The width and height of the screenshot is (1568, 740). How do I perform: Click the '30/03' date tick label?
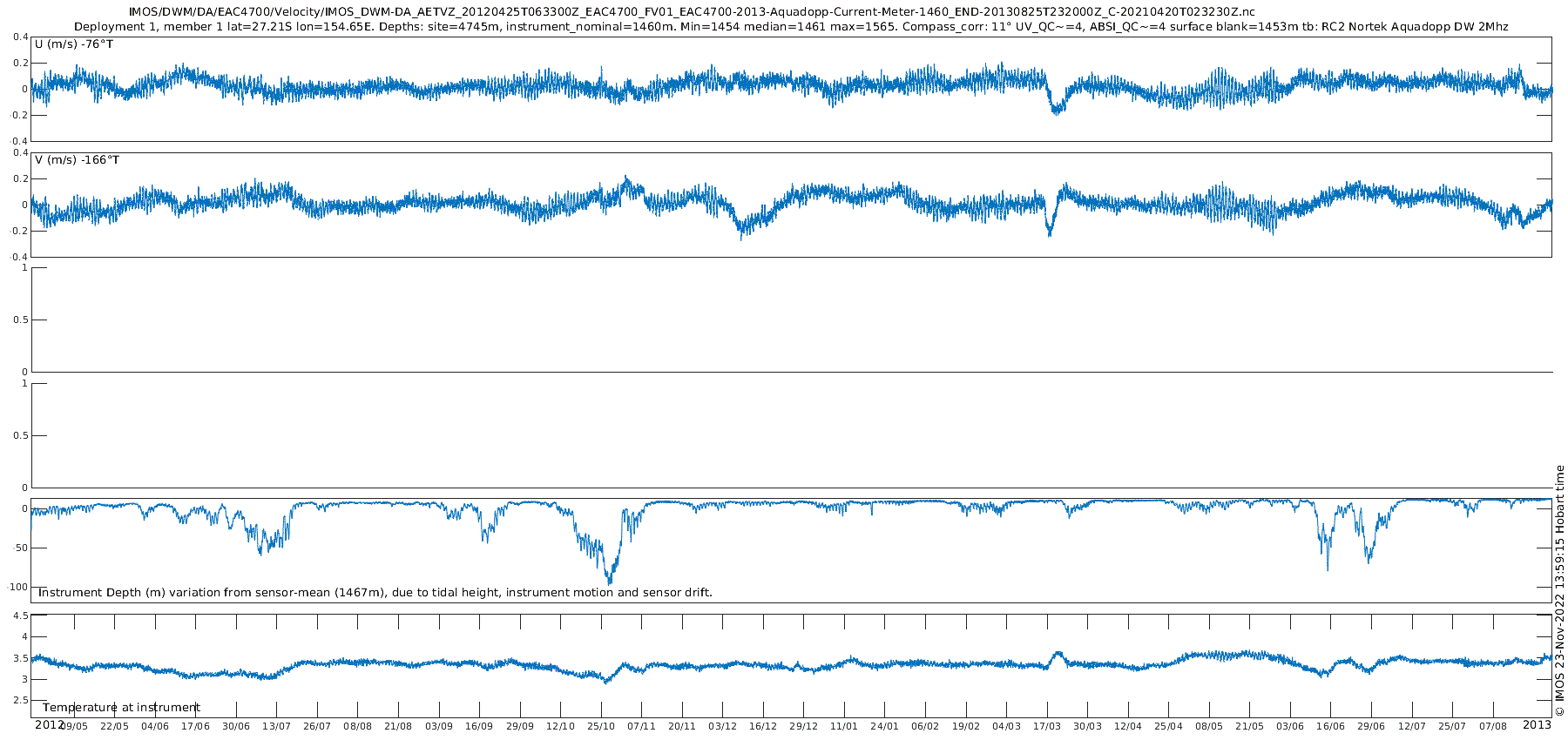click(1087, 726)
